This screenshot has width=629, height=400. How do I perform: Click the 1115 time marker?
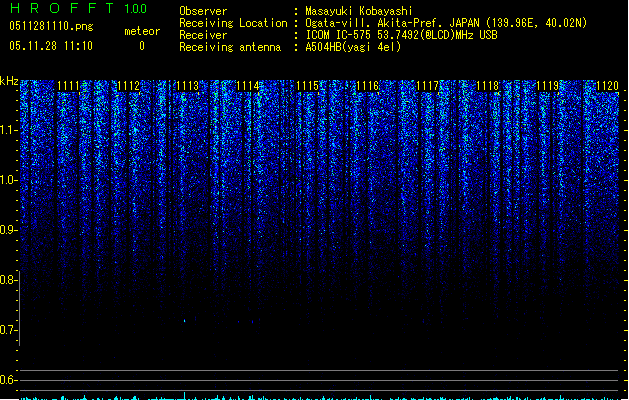click(x=308, y=86)
